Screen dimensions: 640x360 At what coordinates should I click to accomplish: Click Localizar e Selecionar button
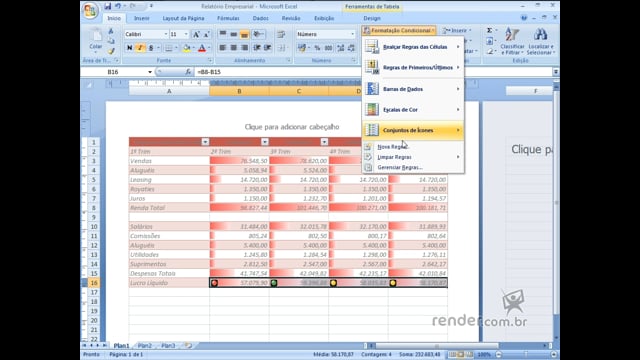[x=540, y=41]
